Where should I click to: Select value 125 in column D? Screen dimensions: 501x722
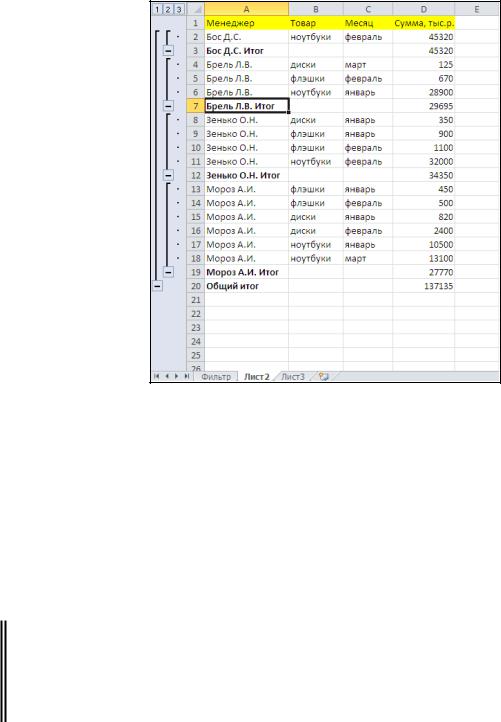click(424, 64)
